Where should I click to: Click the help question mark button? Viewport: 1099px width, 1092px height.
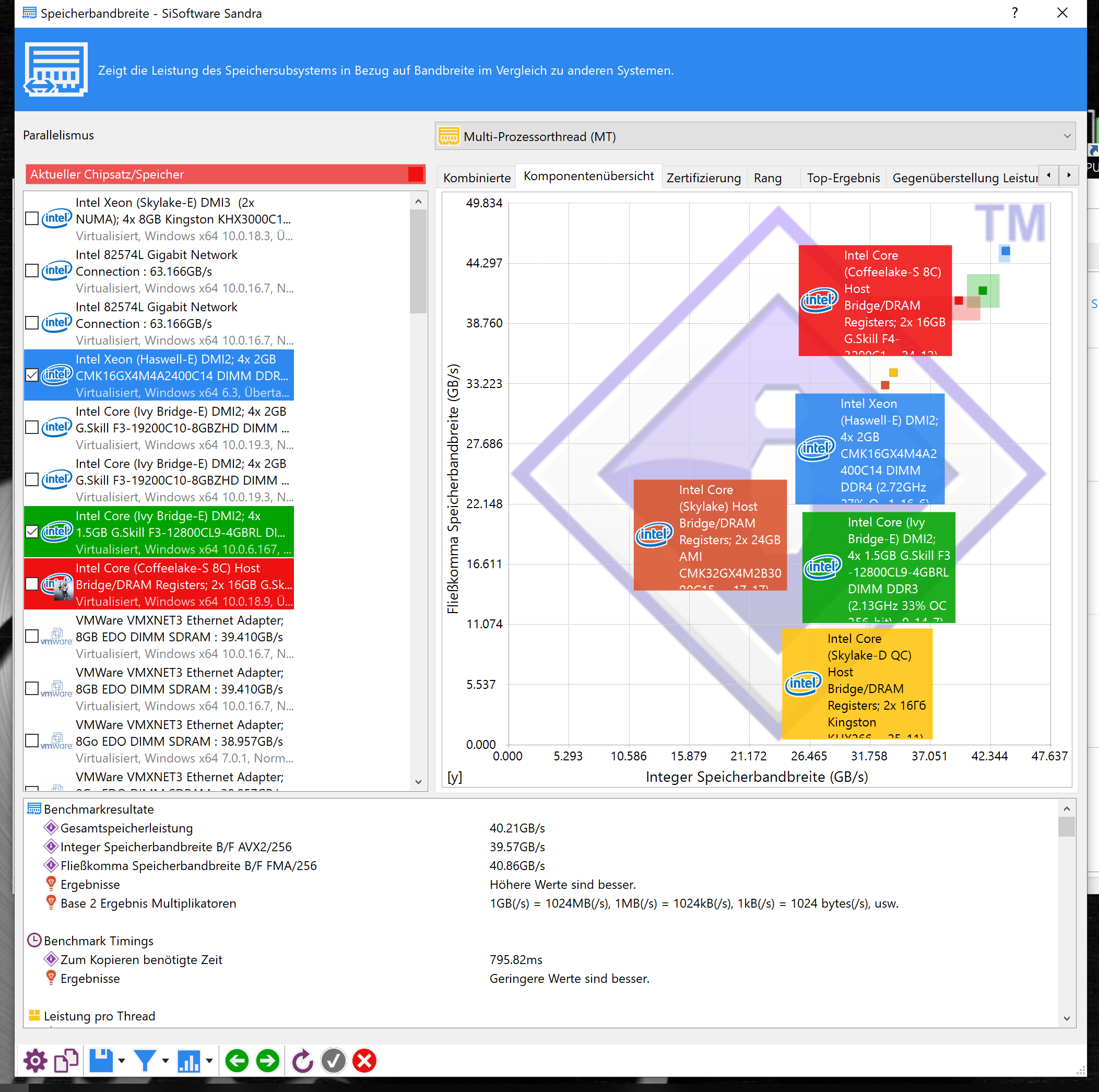pos(1015,13)
